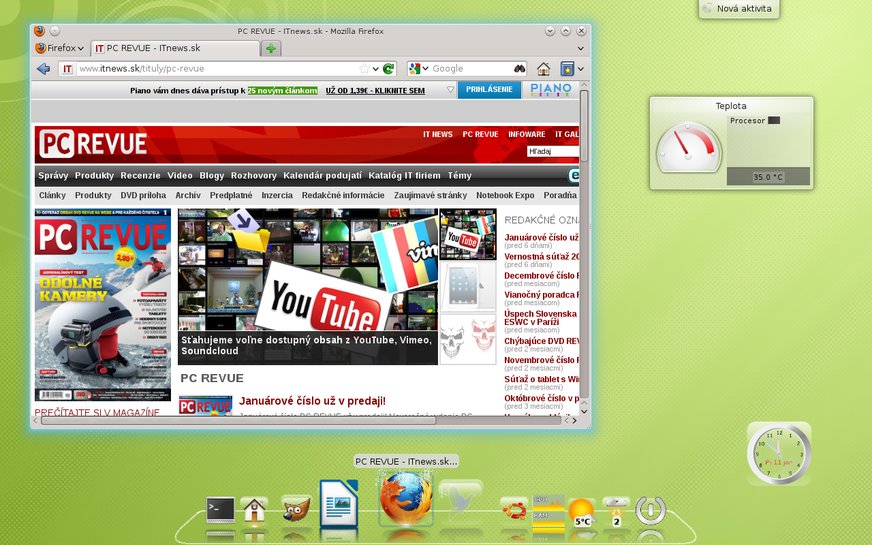
Task: Open the YouTube featured article image
Action: pos(308,286)
